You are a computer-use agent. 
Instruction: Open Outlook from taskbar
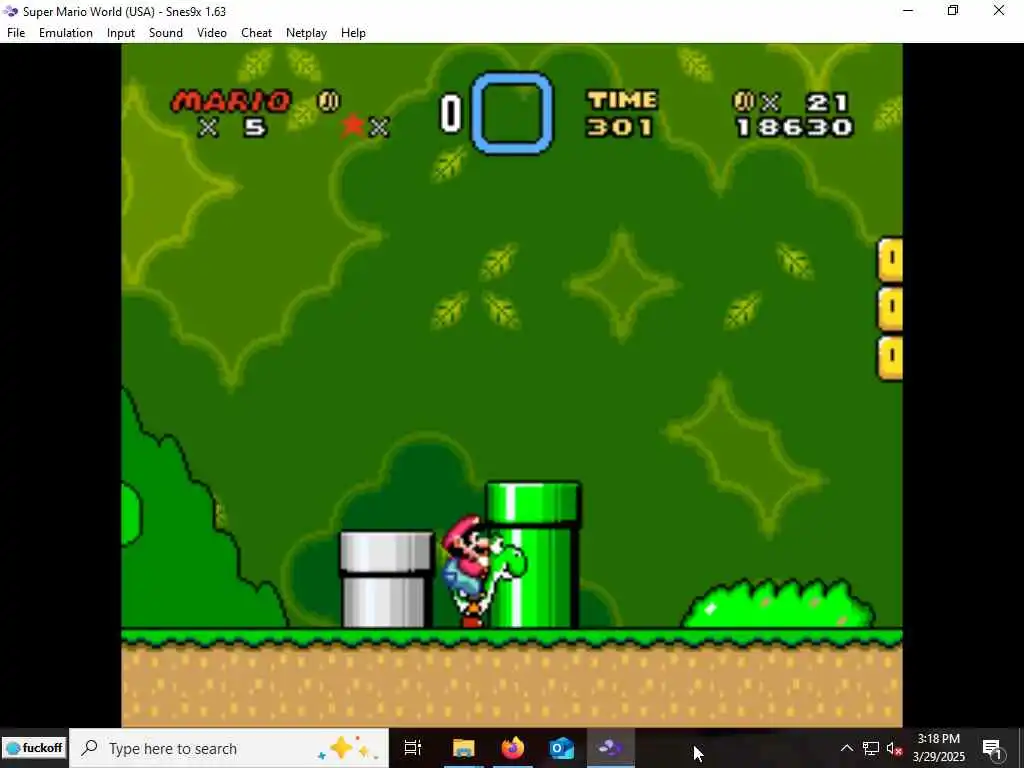[562, 748]
